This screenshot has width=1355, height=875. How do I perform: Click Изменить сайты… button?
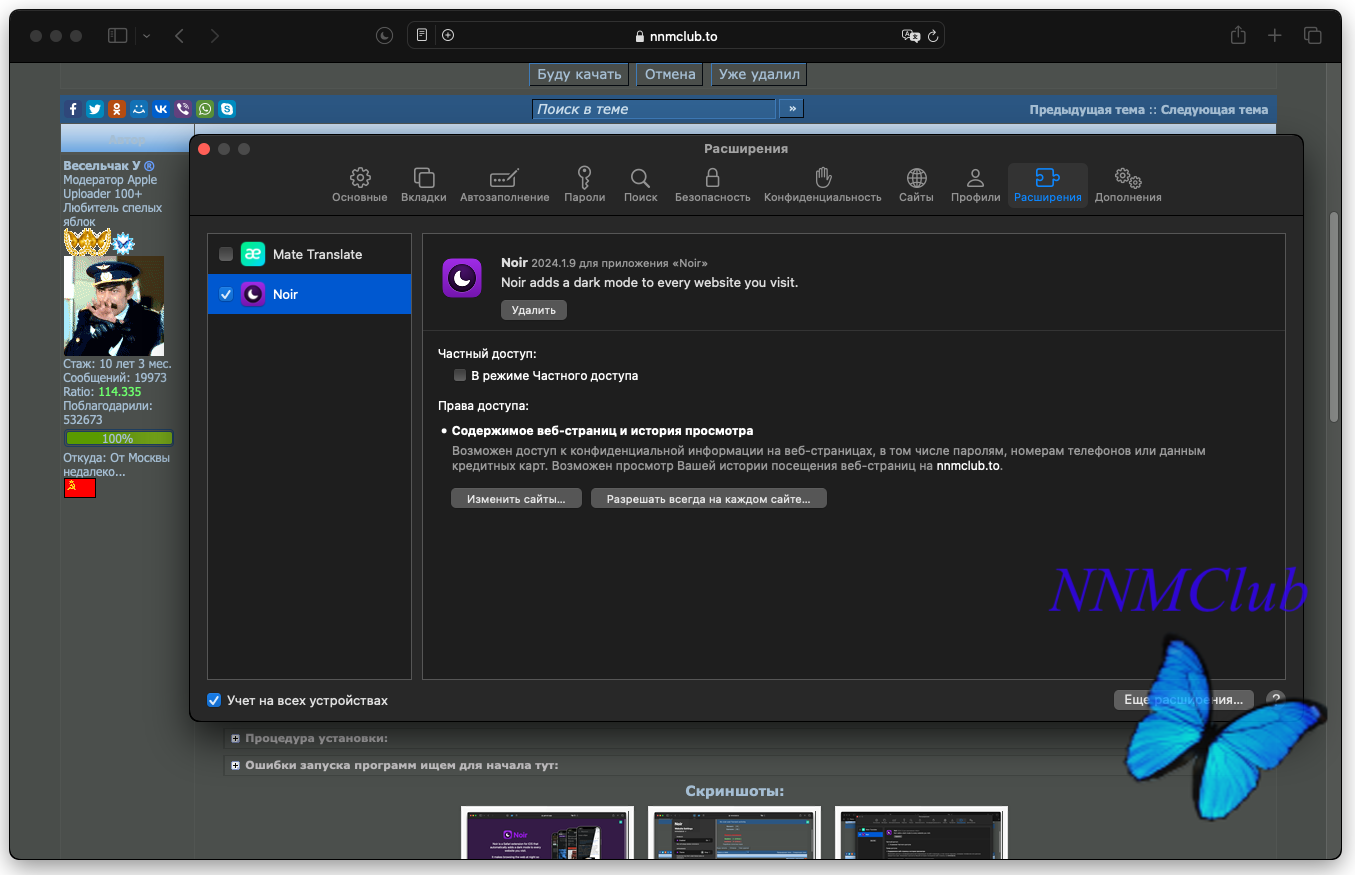click(x=516, y=498)
